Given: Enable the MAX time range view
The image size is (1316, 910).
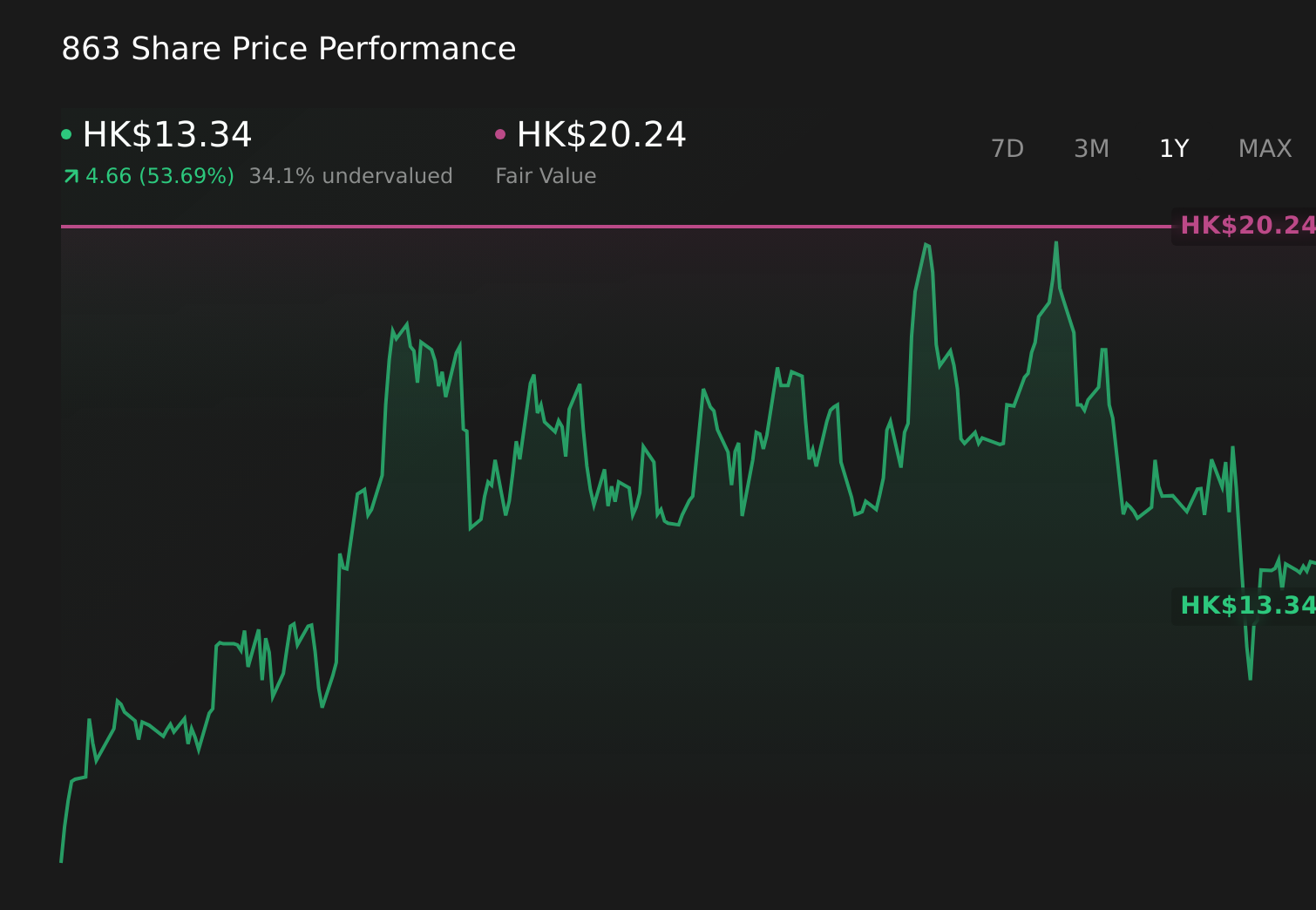Looking at the screenshot, I should (1264, 148).
